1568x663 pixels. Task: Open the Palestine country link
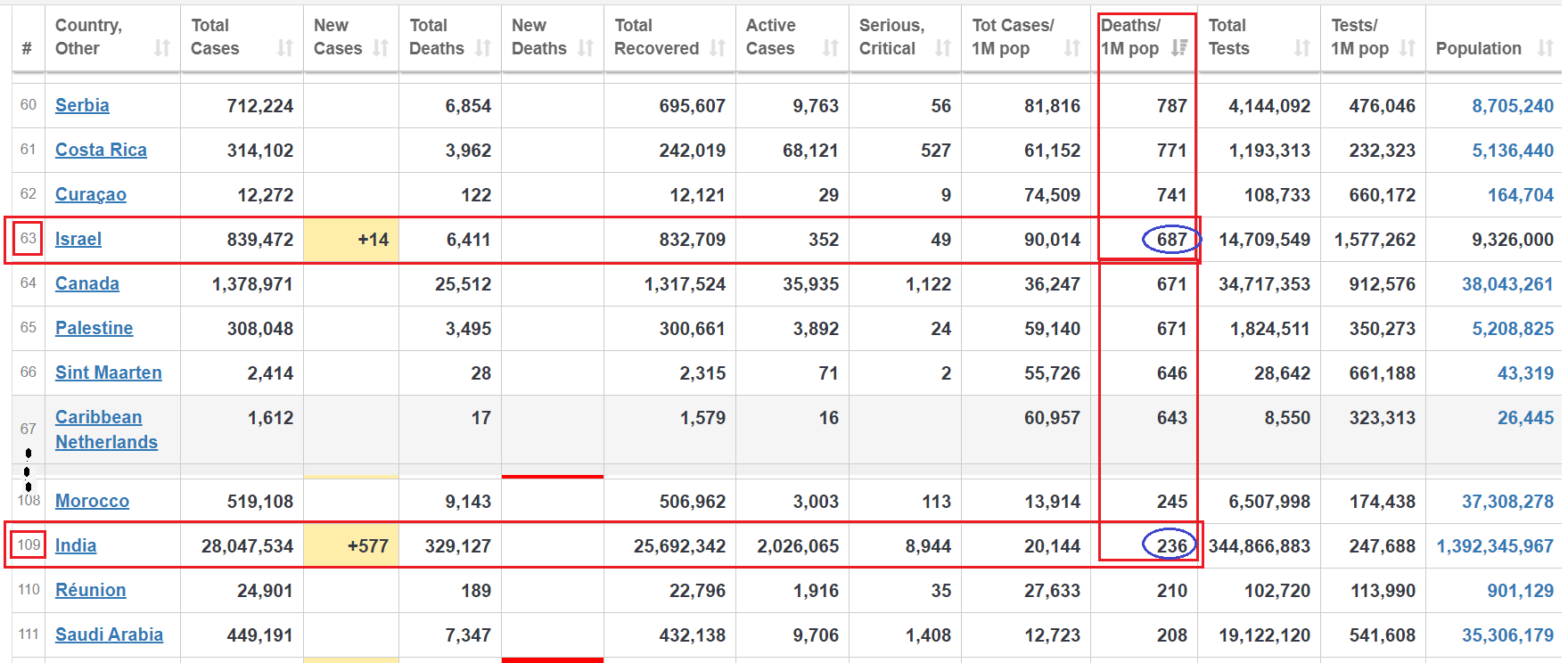point(94,328)
